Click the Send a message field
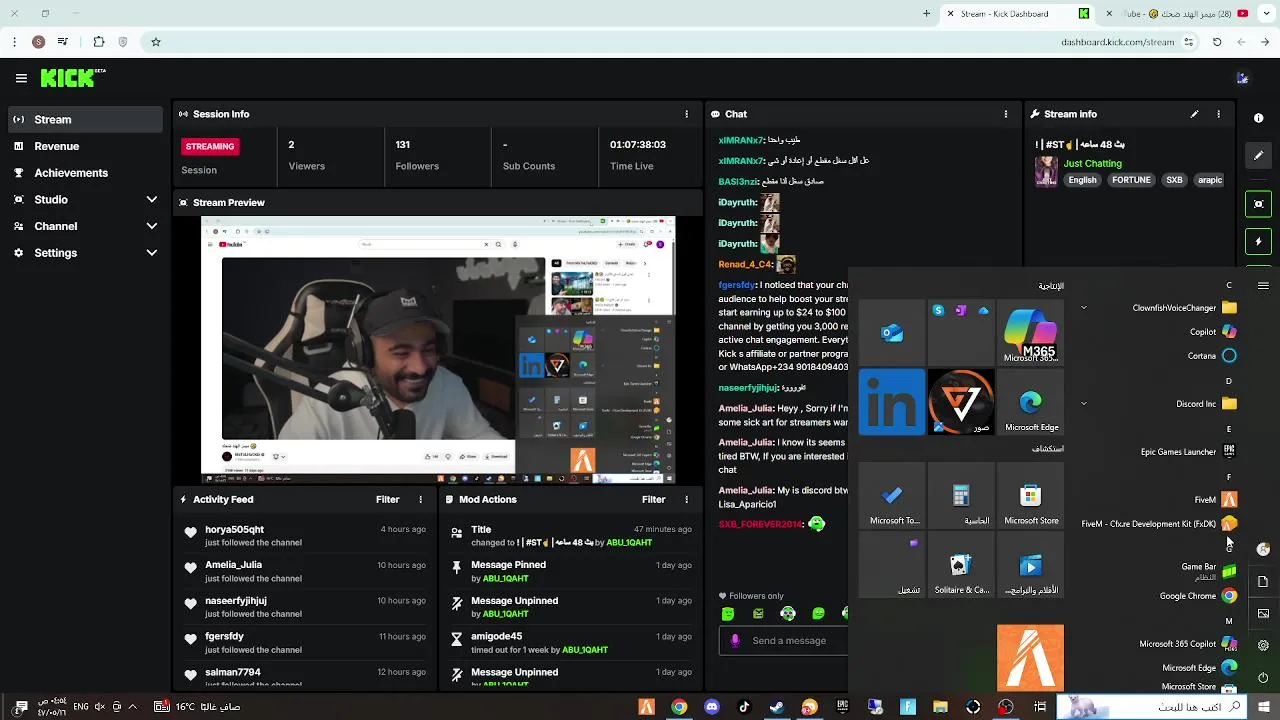Viewport: 1280px width, 720px height. click(783, 641)
